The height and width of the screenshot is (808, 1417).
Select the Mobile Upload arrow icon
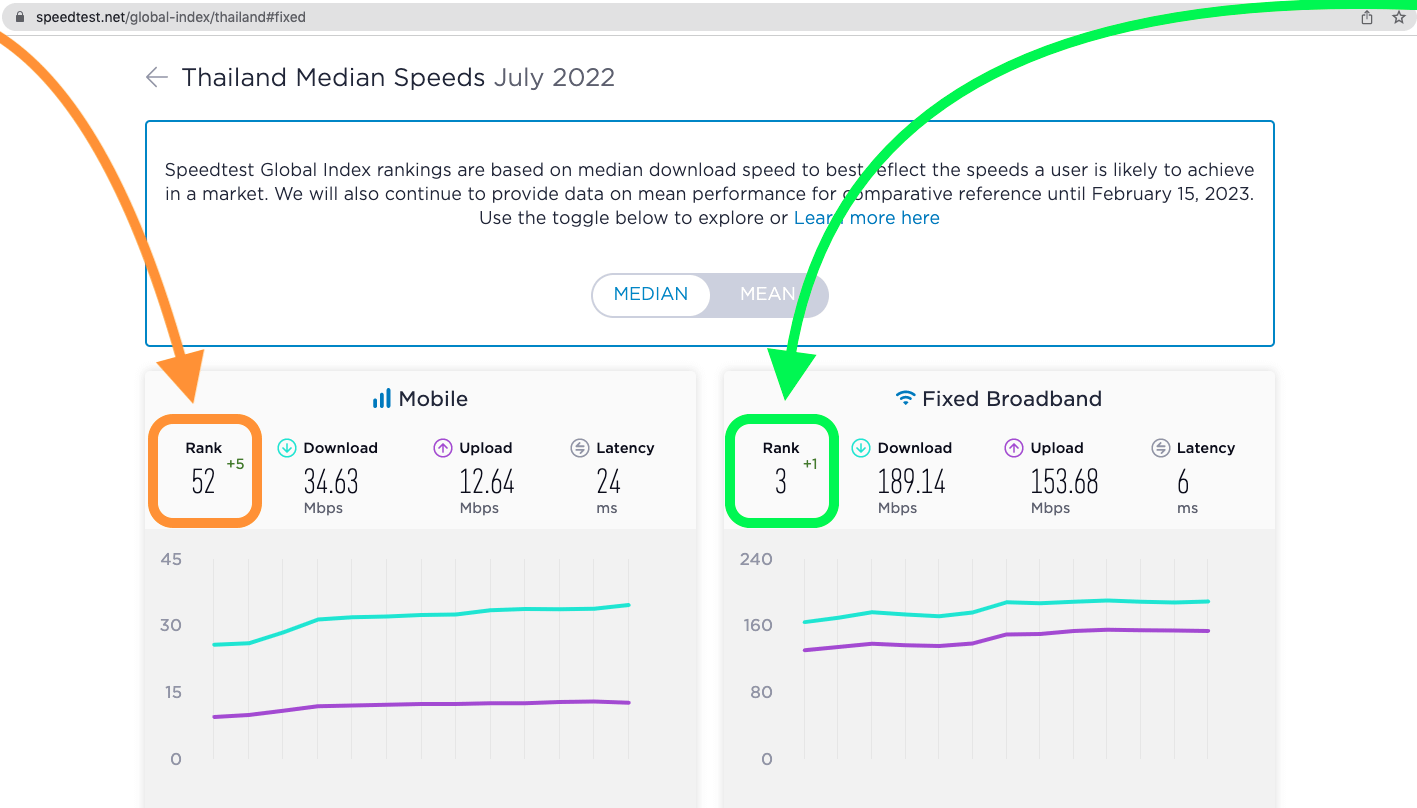pyautogui.click(x=442, y=447)
